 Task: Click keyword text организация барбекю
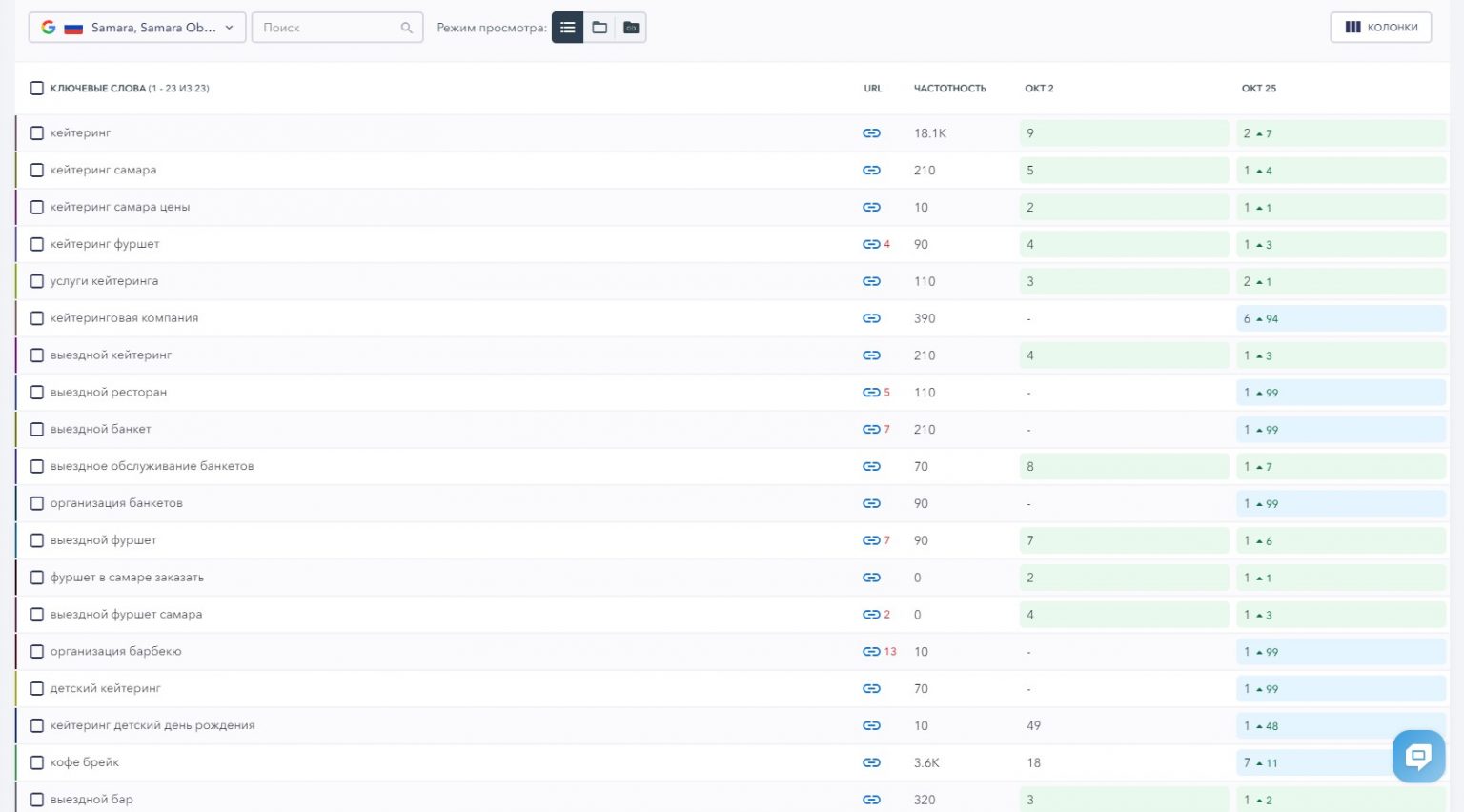(x=116, y=652)
